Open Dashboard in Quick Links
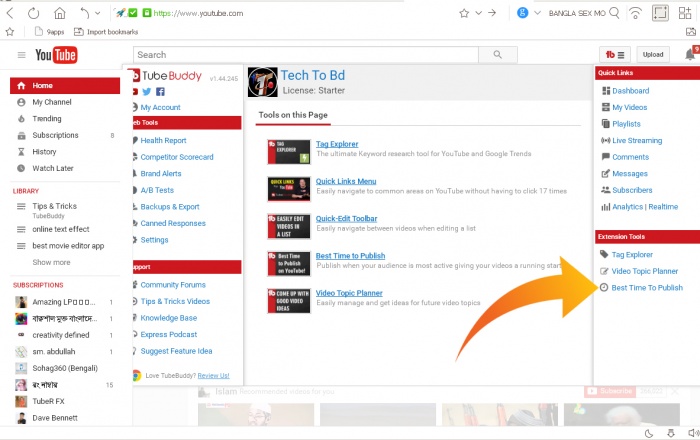The image size is (700, 440). (631, 91)
